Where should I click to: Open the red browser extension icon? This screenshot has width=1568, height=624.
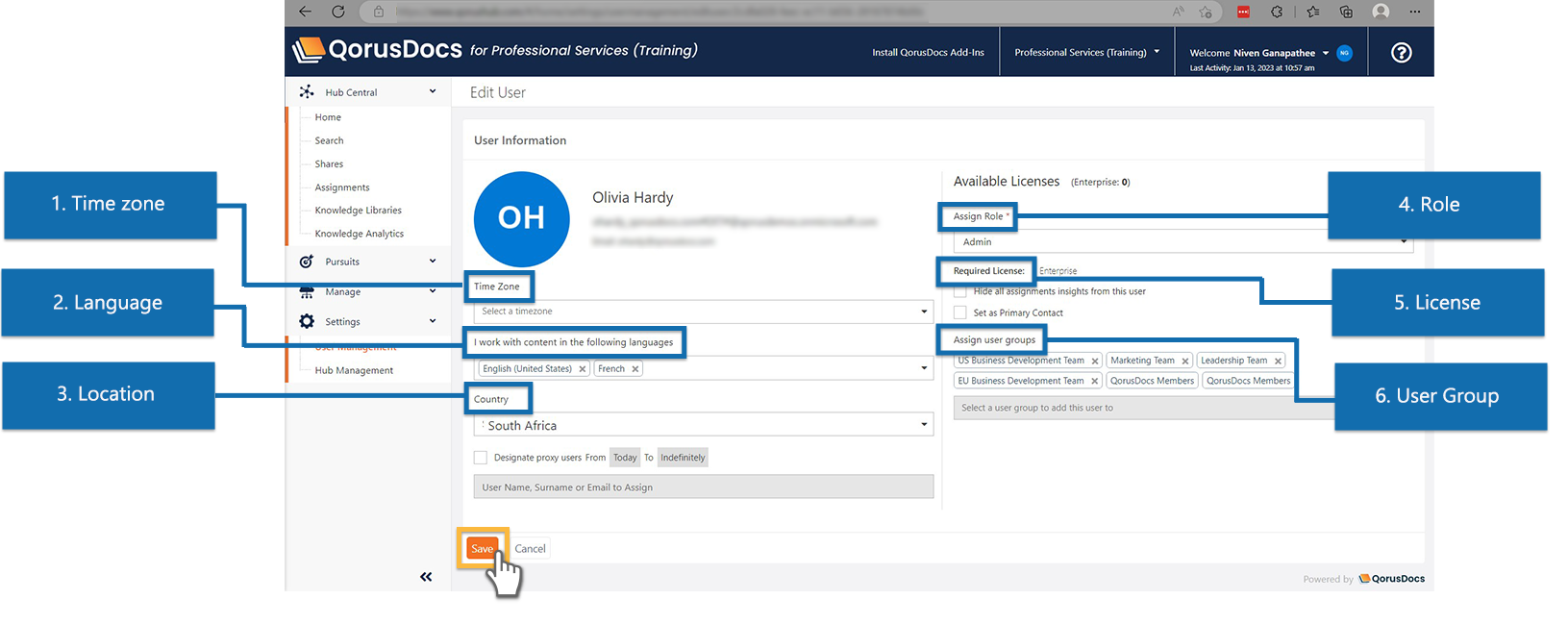1243,12
